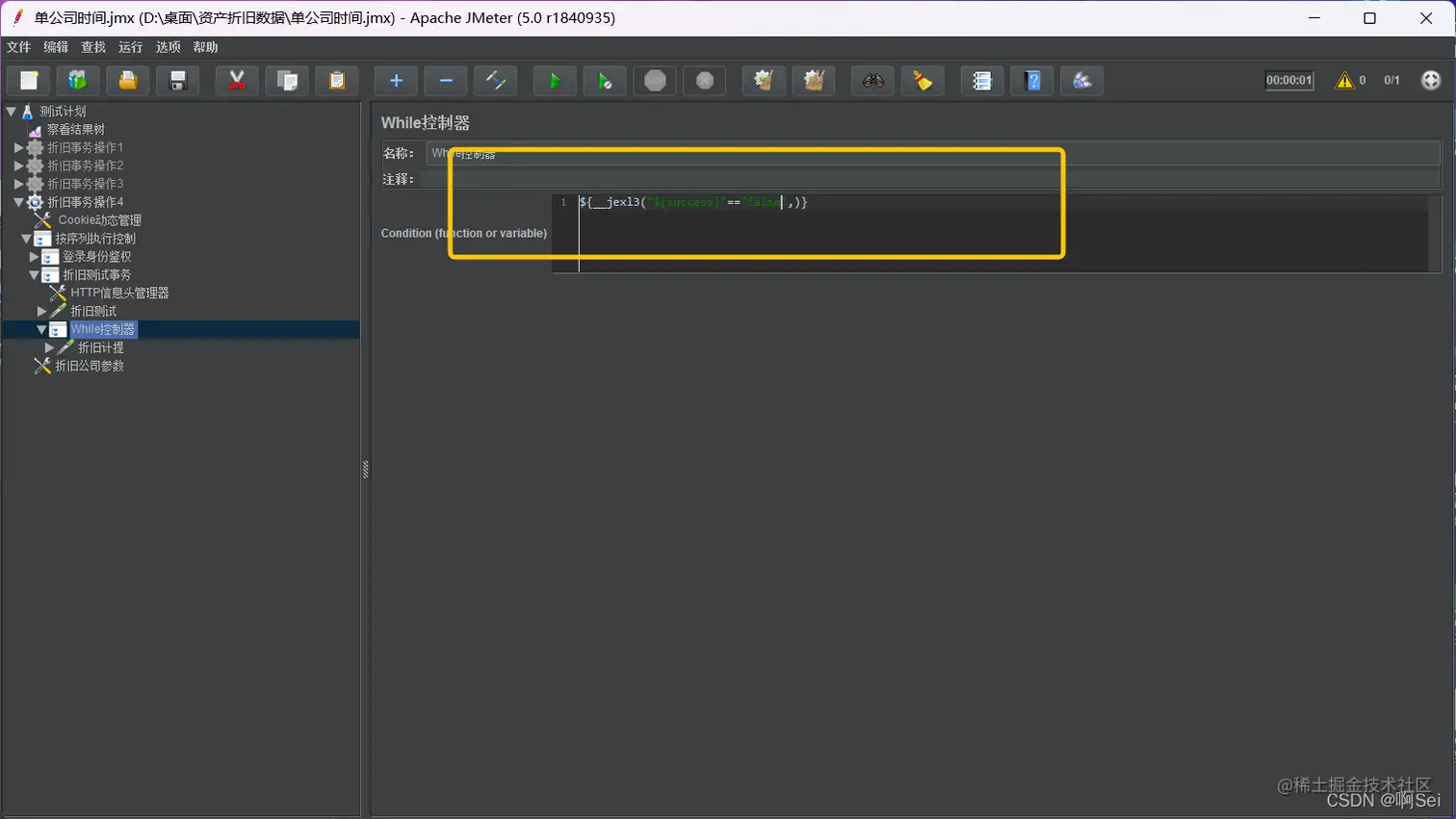The height and width of the screenshot is (819, 1456).
Task: Open the 文件 menu
Action: 19,47
